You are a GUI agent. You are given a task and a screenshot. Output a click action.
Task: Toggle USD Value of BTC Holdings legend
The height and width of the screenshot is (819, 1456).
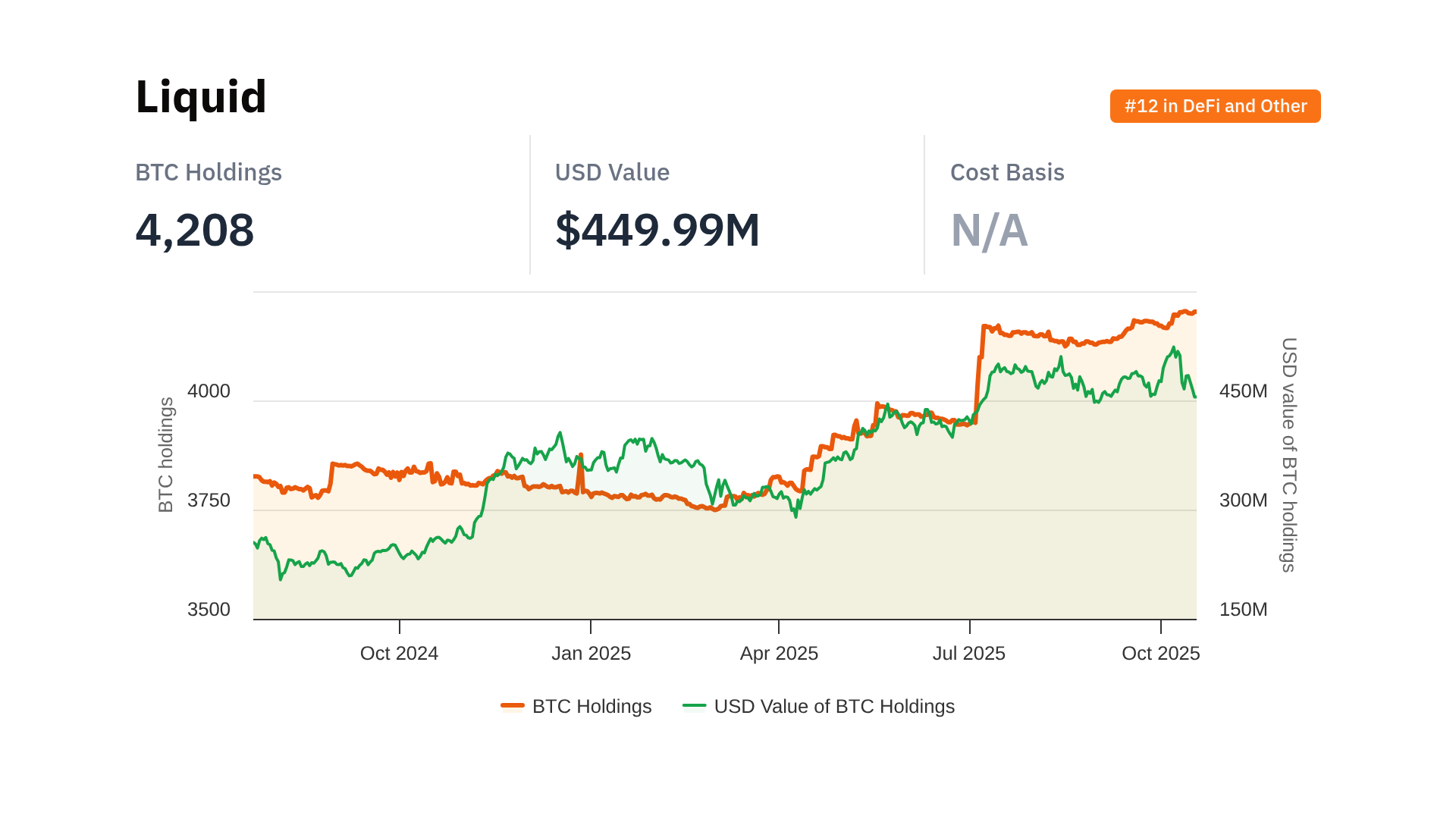click(x=833, y=707)
